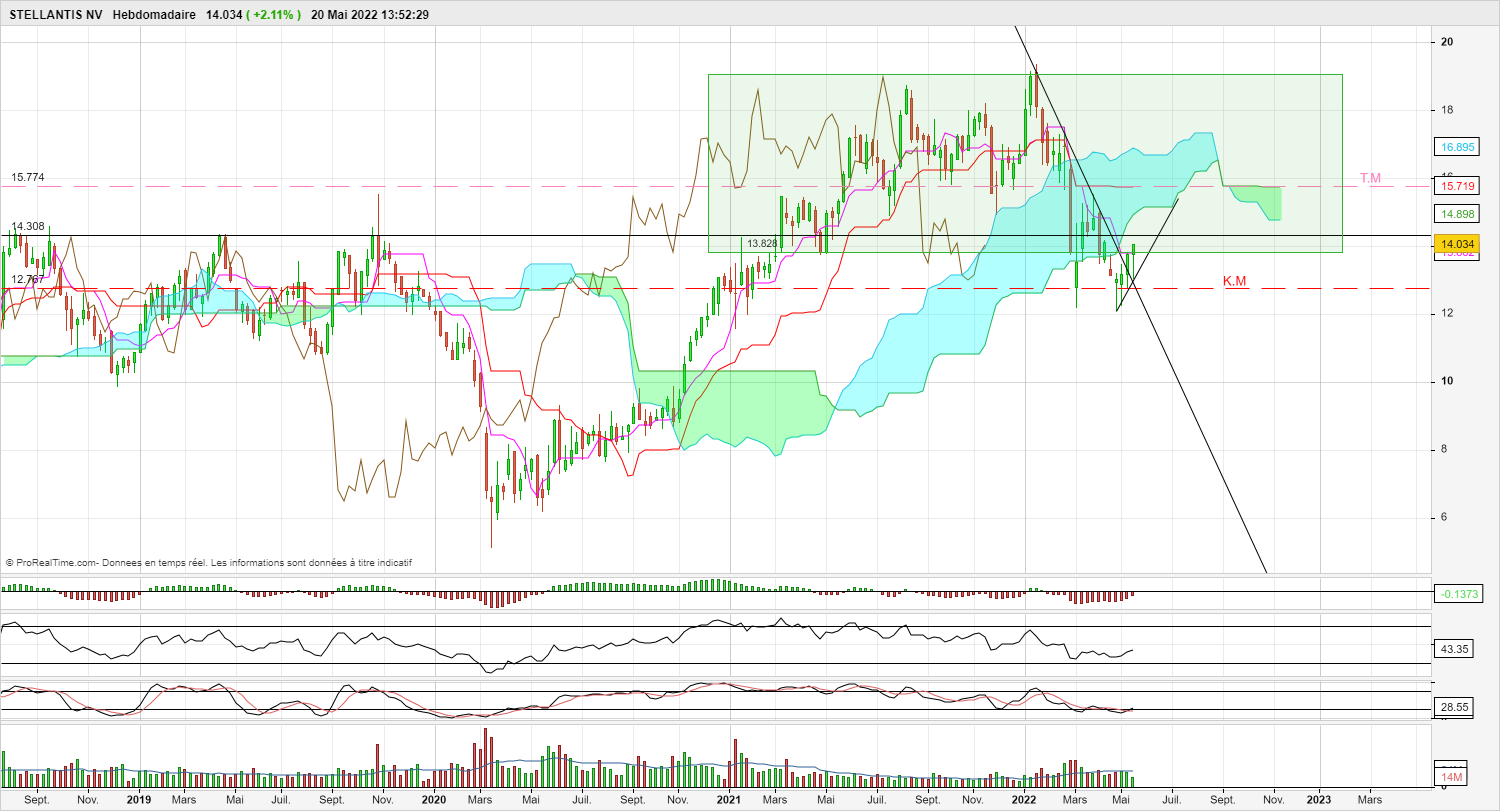Image resolution: width=1500 pixels, height=811 pixels.
Task: Select the Hebdomadaire timeframe label
Action: [x=155, y=15]
